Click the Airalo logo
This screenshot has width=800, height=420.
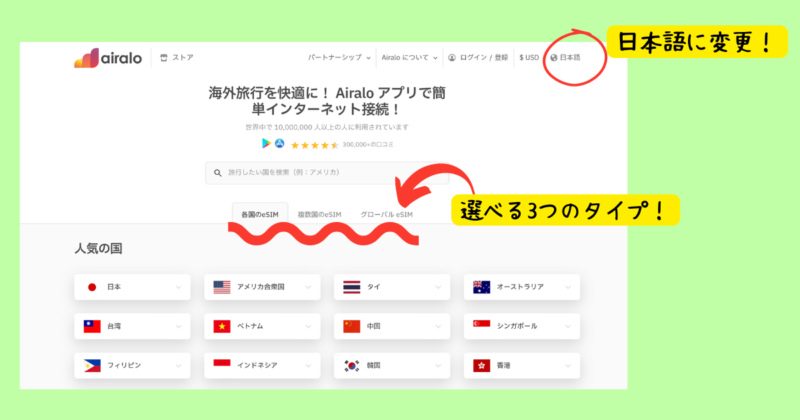tap(108, 58)
